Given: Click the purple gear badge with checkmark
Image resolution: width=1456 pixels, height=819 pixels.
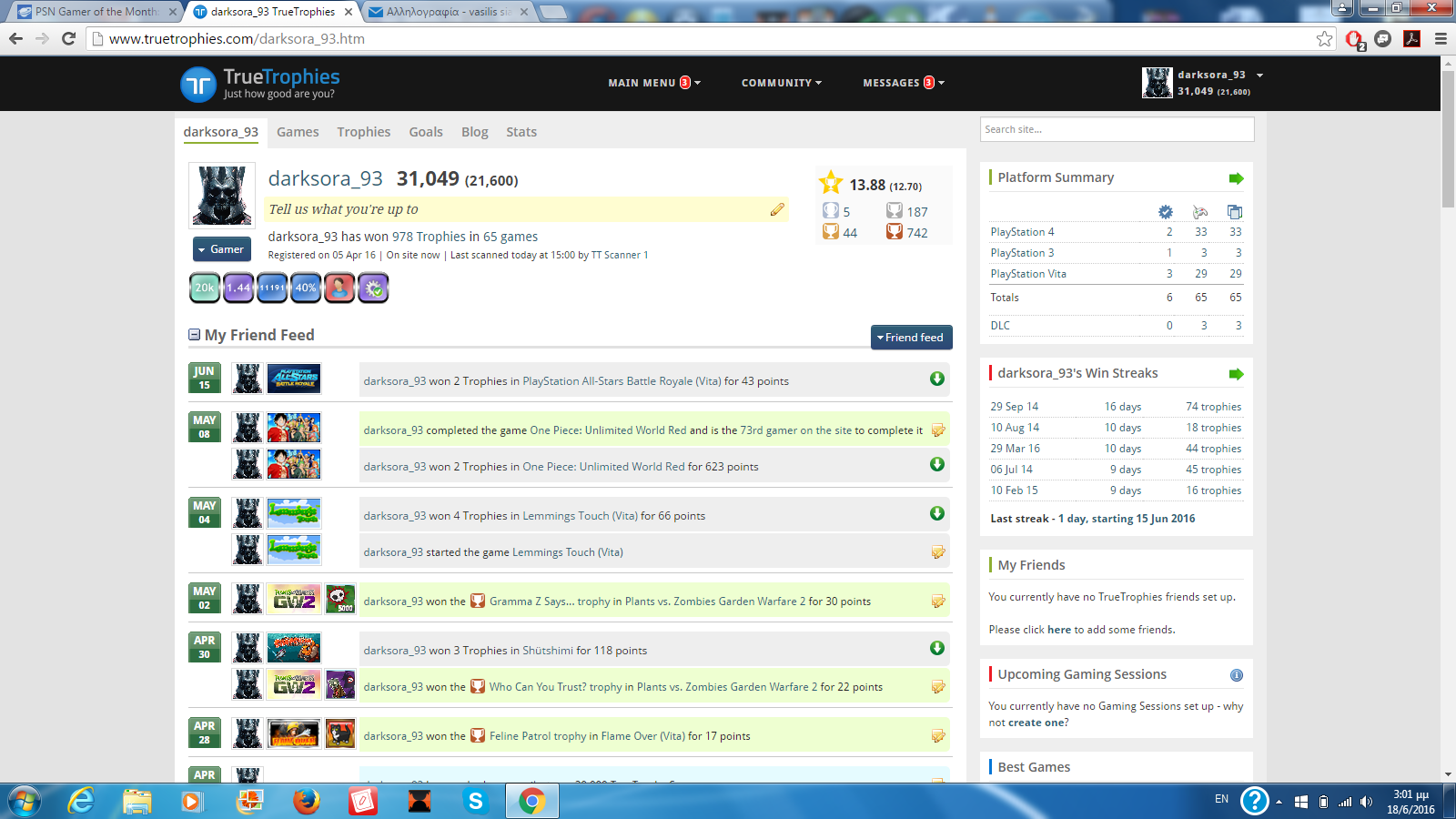Looking at the screenshot, I should (373, 288).
